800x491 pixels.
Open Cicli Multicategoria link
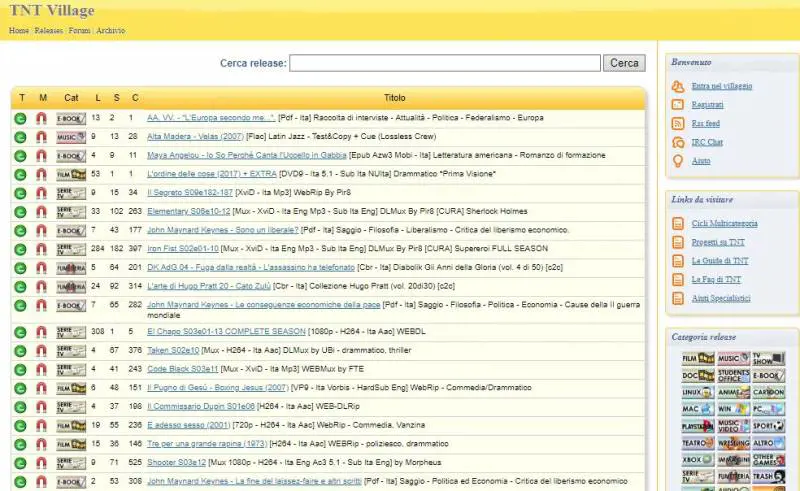point(724,224)
